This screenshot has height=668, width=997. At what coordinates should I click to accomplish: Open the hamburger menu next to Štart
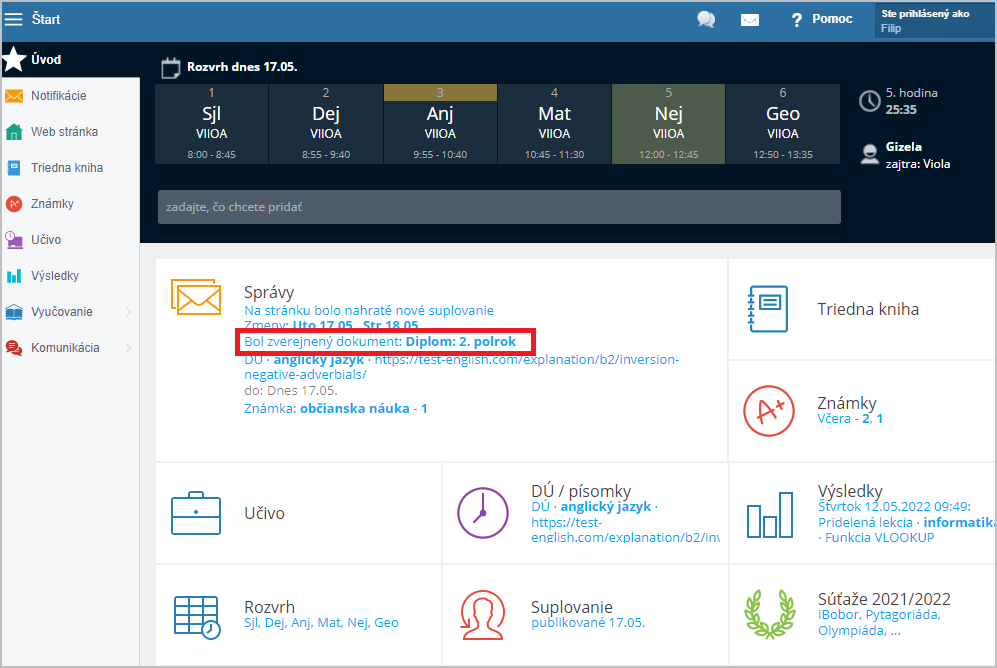[x=13, y=19]
